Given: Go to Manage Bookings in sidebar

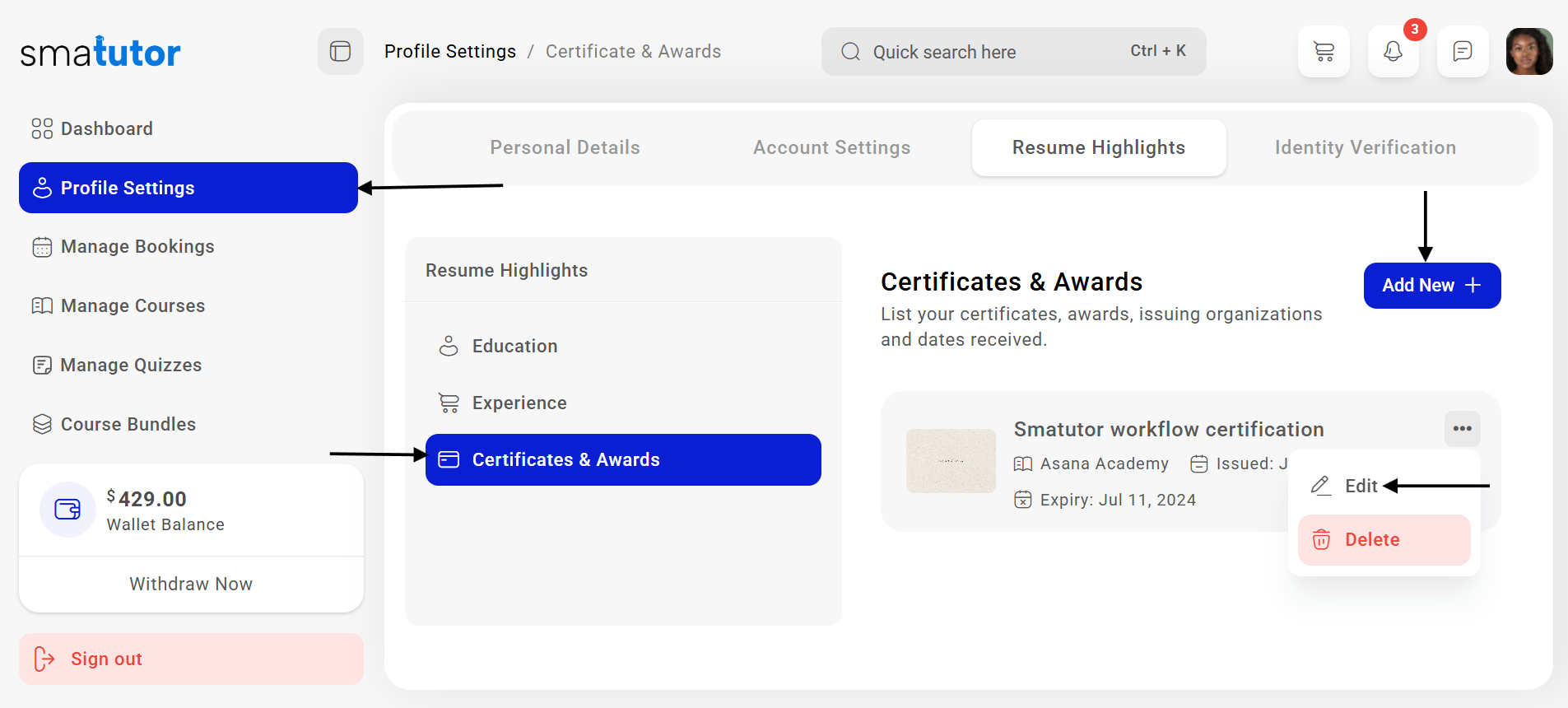Looking at the screenshot, I should 137,247.
